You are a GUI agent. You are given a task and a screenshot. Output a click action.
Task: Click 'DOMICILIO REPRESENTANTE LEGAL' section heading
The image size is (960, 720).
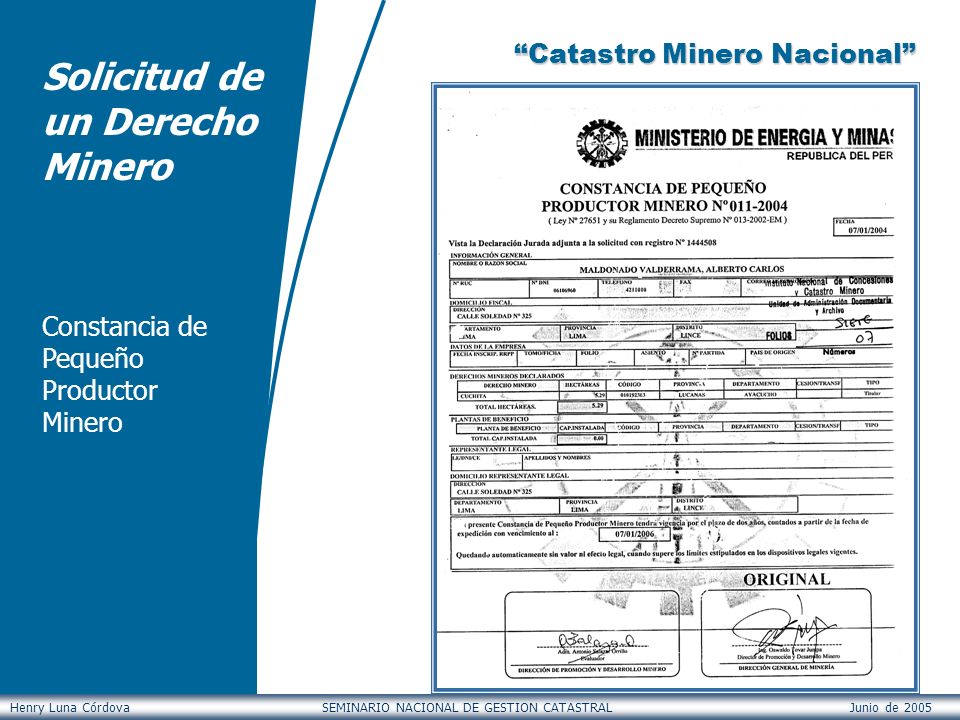pyautogui.click(x=509, y=476)
